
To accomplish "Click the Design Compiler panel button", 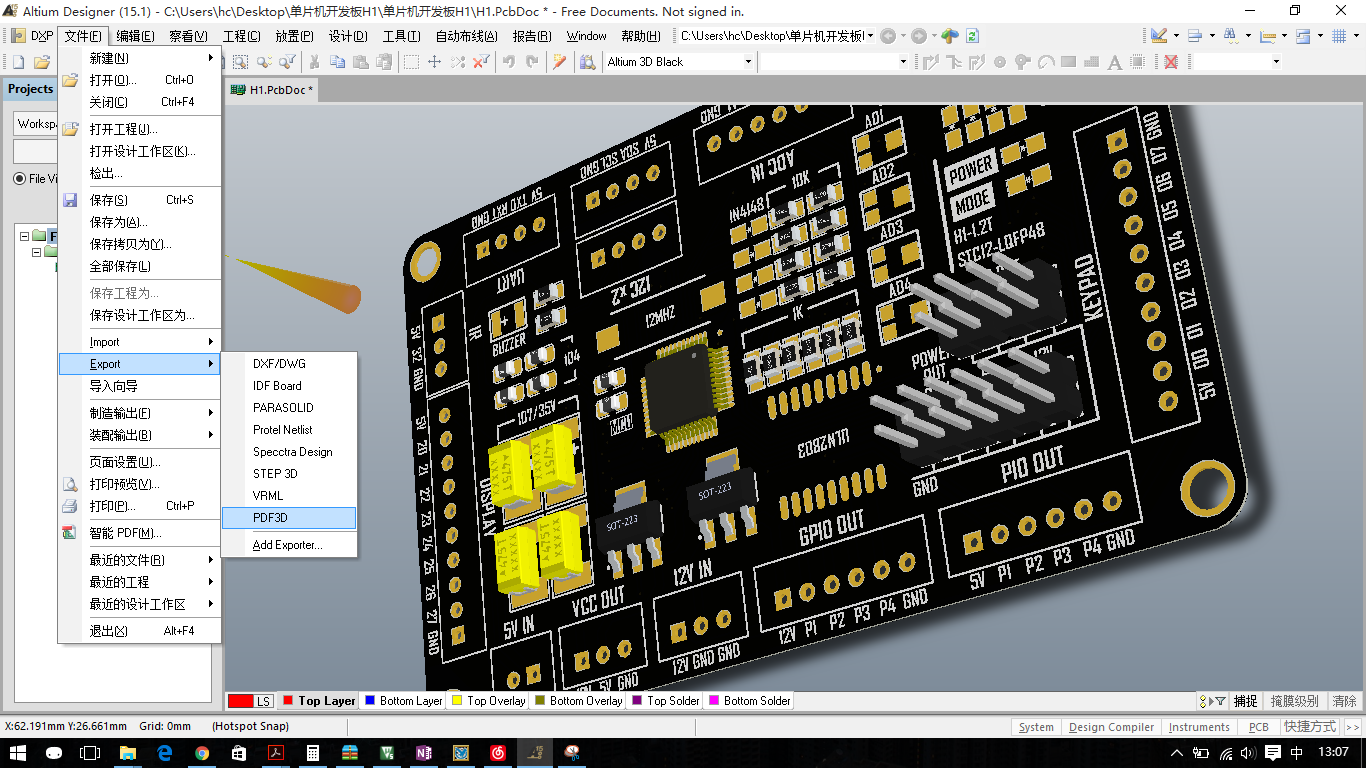I will point(1110,727).
